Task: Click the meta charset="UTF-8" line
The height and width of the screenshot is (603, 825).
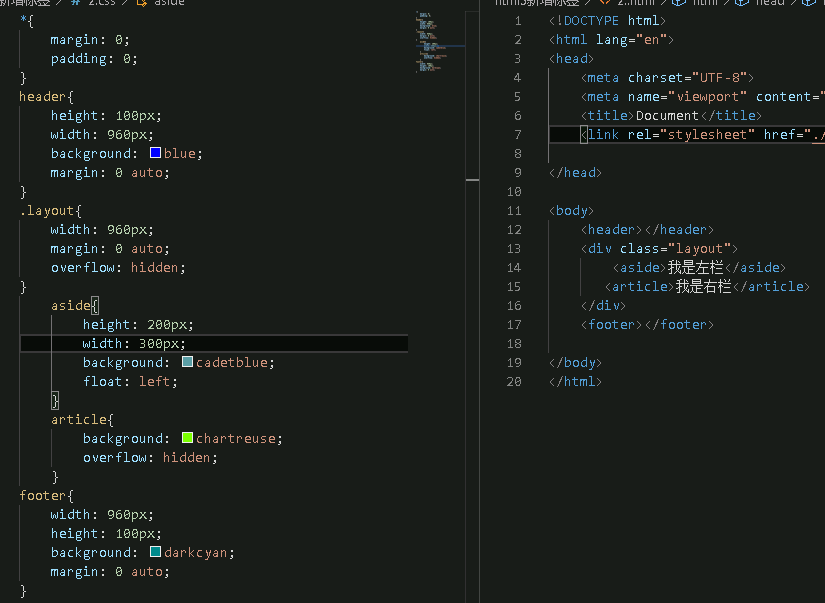Action: [x=667, y=77]
